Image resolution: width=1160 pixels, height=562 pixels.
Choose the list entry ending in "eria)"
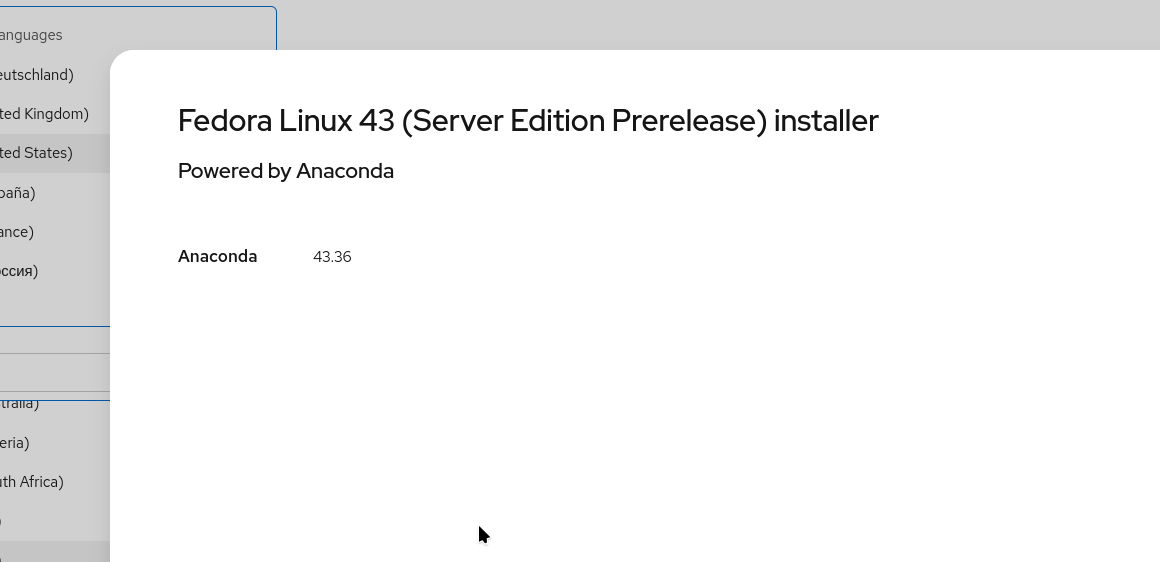(16, 443)
